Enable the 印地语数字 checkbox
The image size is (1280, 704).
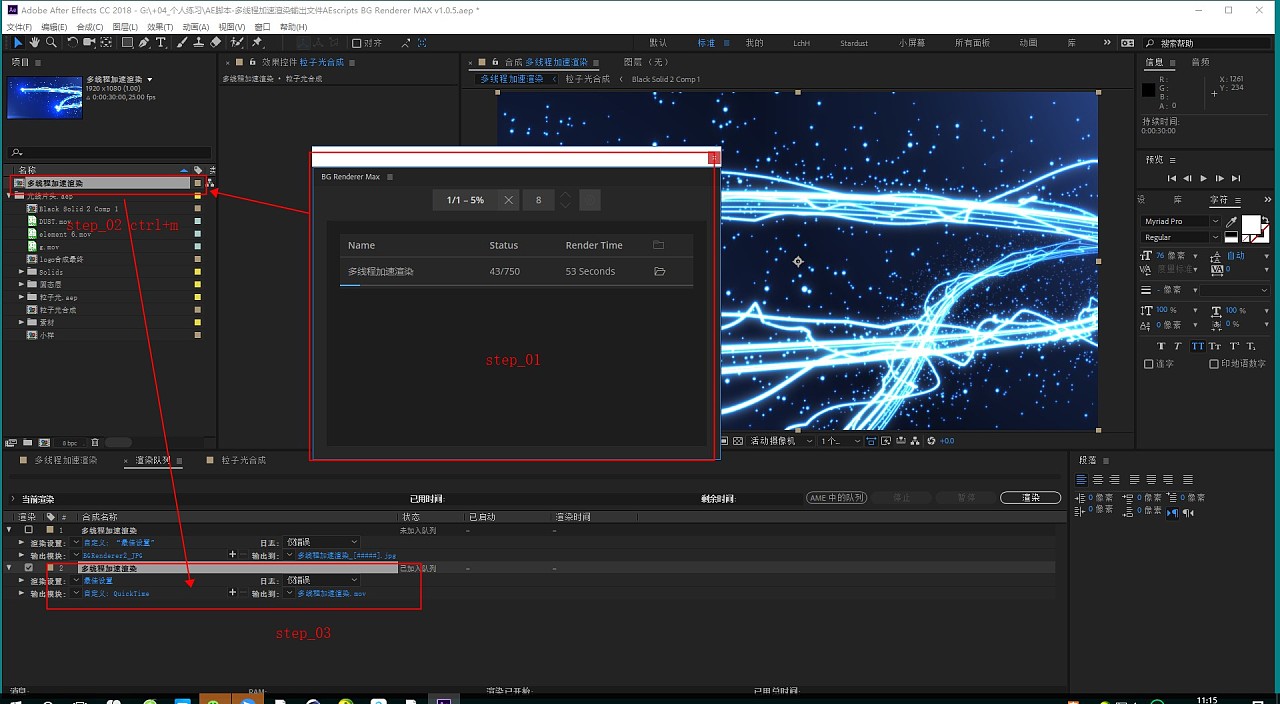1214,364
